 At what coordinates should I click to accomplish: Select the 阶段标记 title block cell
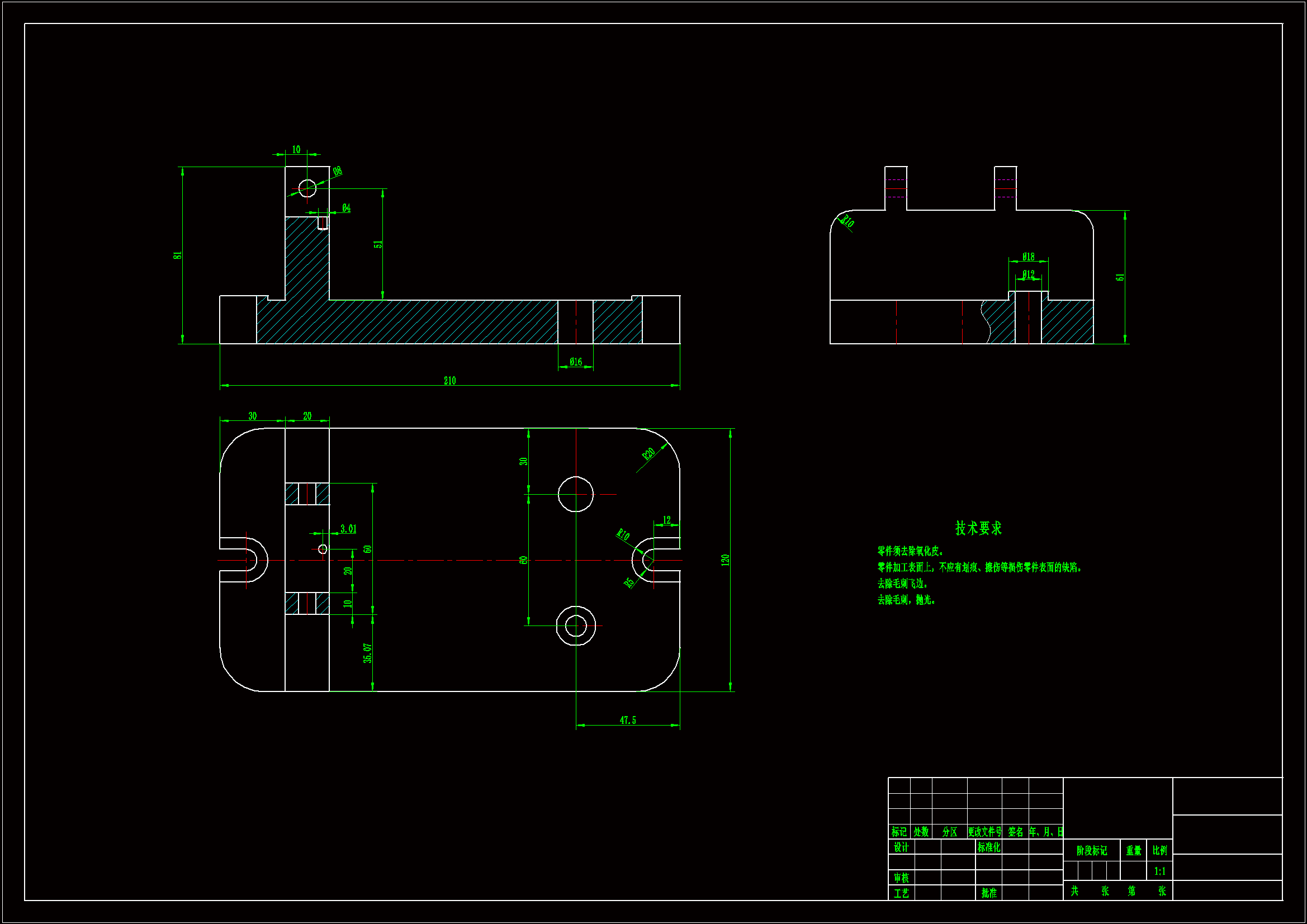tap(1091, 851)
